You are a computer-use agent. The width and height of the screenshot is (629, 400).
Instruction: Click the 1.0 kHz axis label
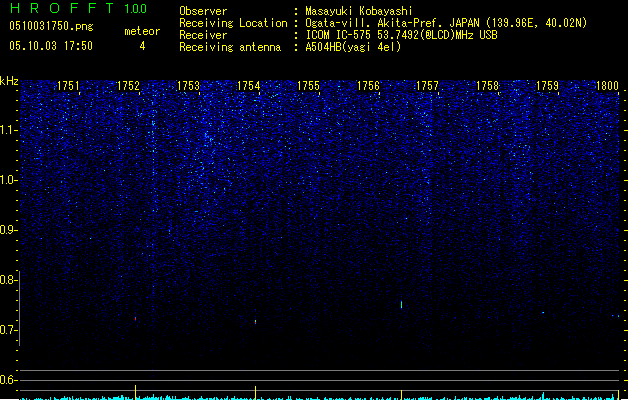pyautogui.click(x=8, y=180)
